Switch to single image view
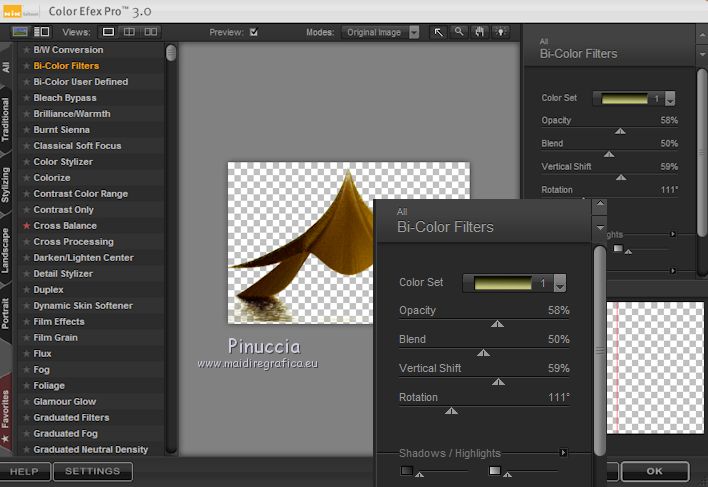Image resolution: width=708 pixels, height=487 pixels. tap(108, 32)
